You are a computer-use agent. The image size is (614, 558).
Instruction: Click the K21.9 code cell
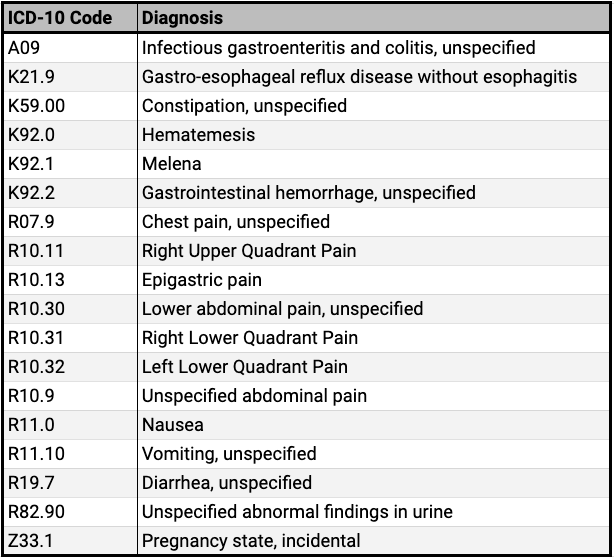(x=71, y=77)
